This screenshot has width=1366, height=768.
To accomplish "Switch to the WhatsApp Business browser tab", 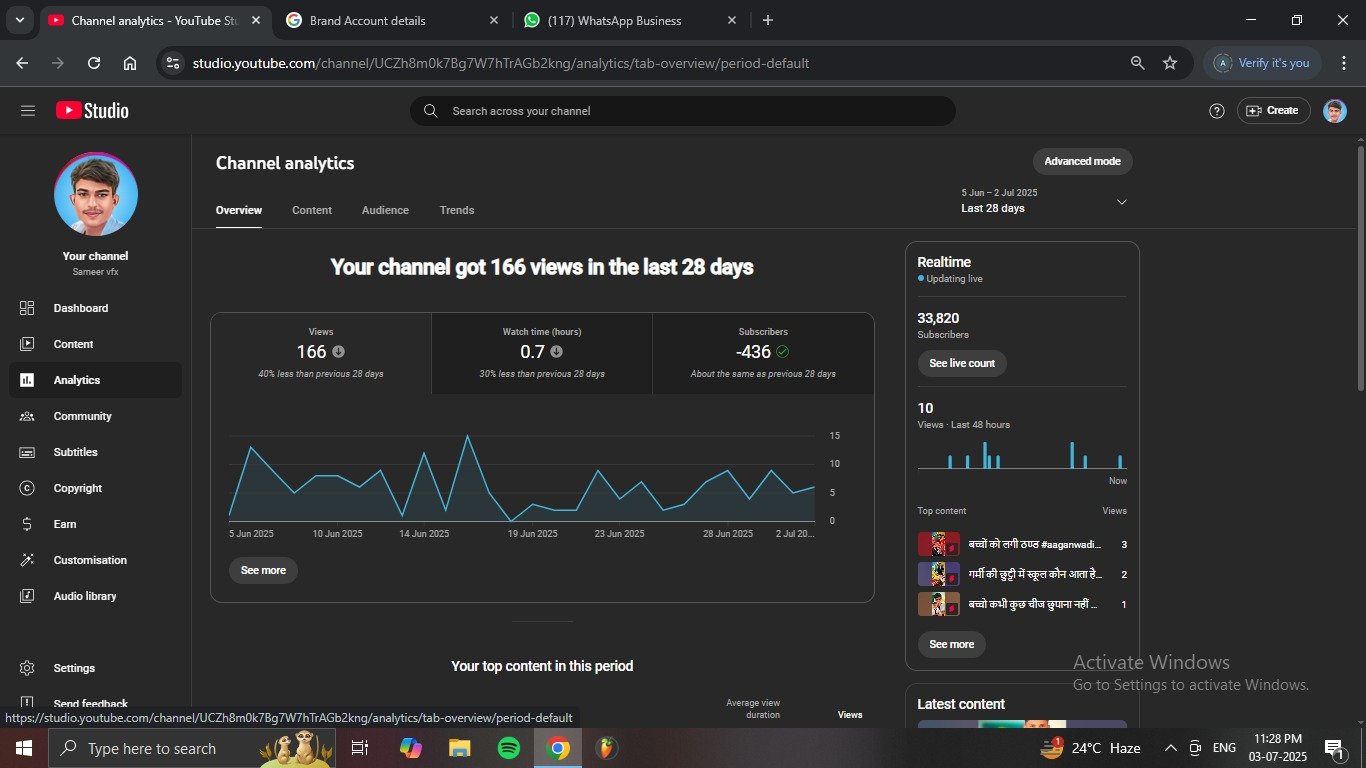I will coord(631,20).
